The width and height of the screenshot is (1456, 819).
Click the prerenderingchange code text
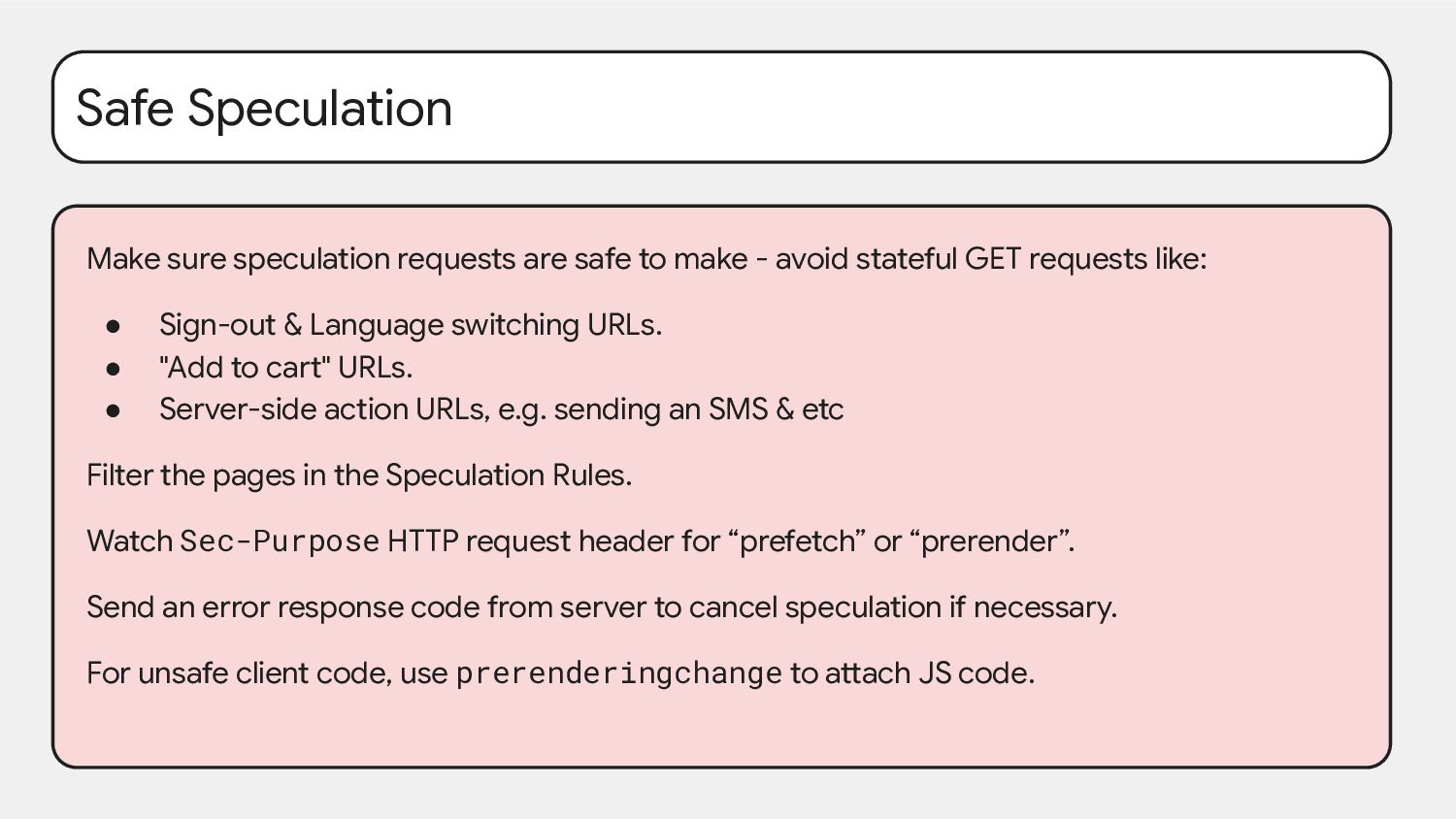(x=618, y=673)
